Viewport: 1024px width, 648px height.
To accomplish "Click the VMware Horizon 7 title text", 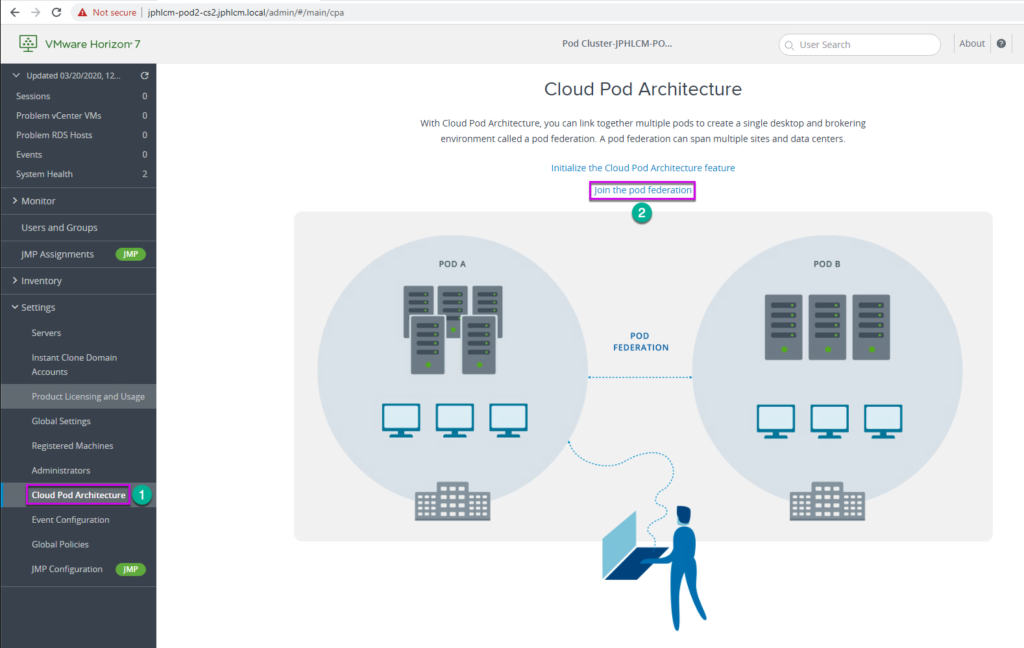I will (93, 44).
